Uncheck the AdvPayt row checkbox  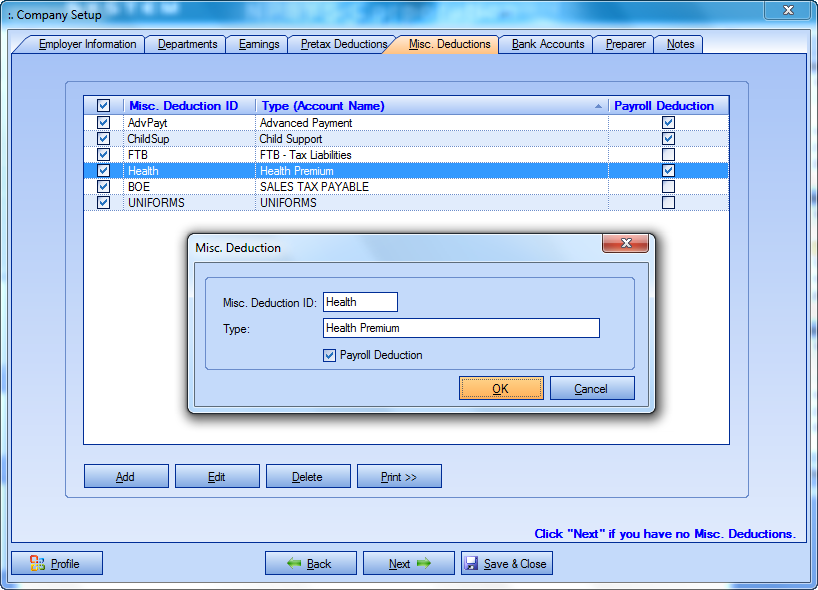coord(103,123)
